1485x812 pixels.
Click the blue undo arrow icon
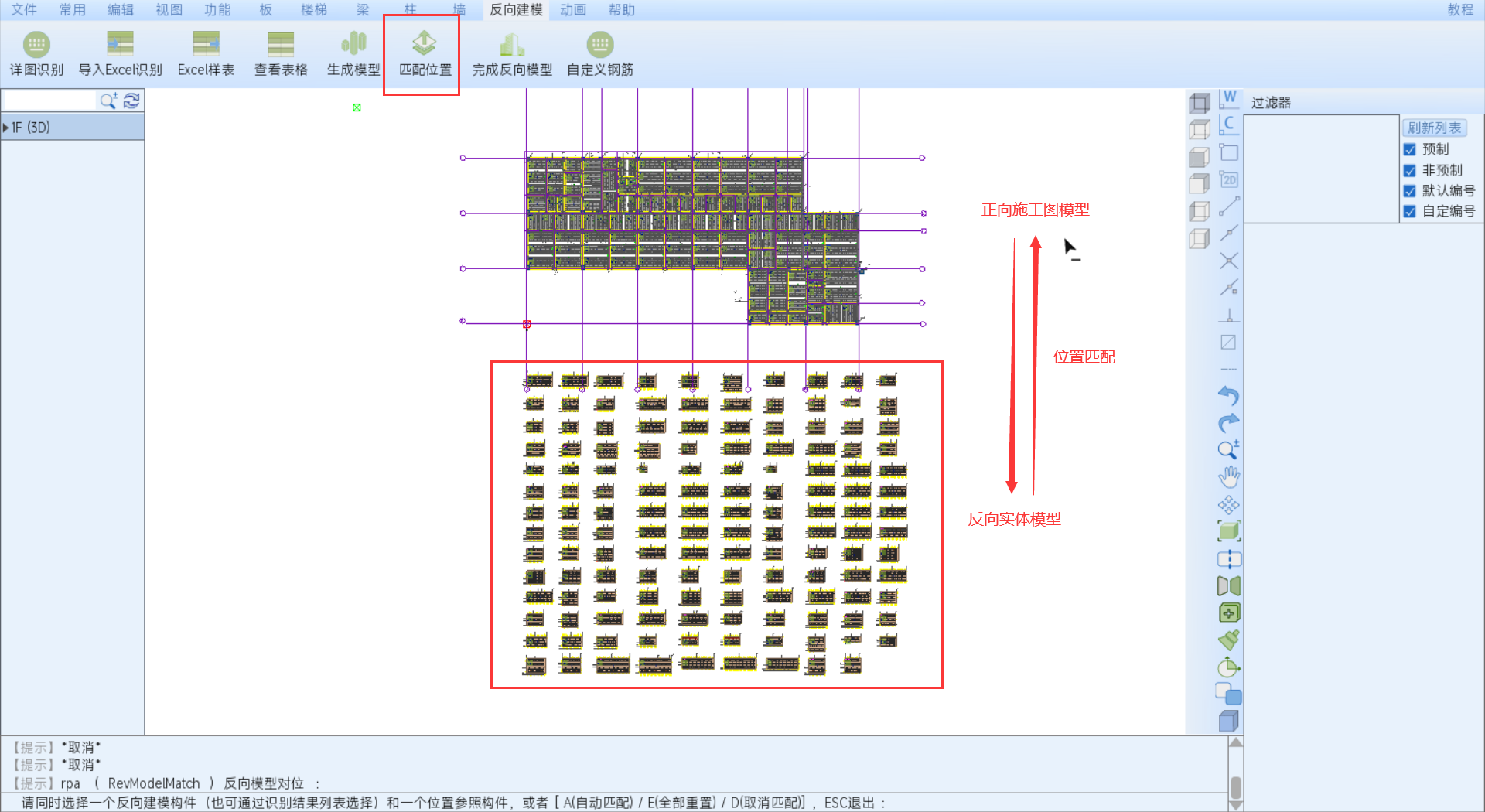click(x=1228, y=396)
